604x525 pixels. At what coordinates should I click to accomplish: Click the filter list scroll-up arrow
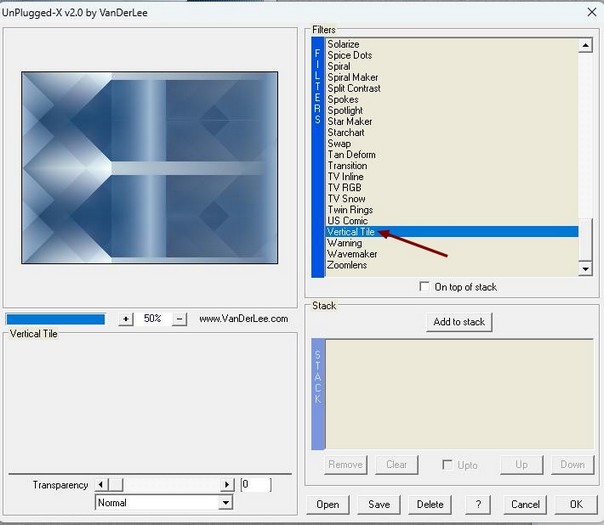click(586, 45)
